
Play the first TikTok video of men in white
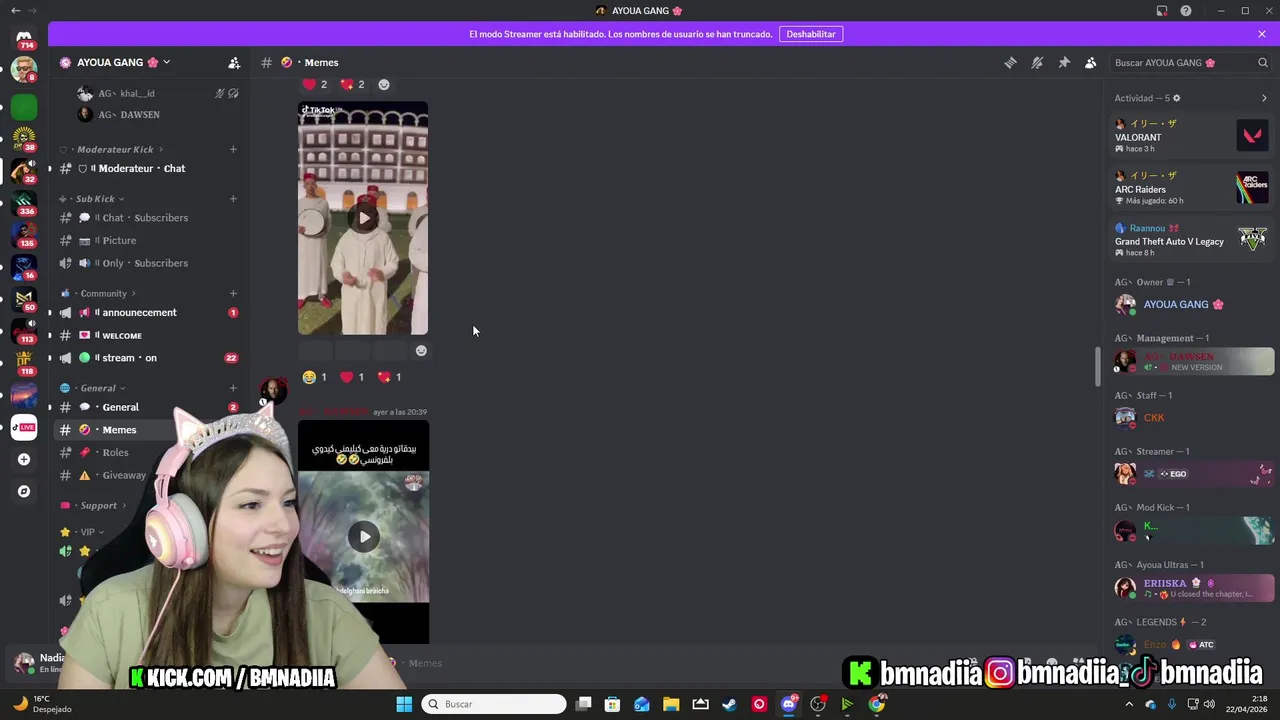pyautogui.click(x=363, y=218)
